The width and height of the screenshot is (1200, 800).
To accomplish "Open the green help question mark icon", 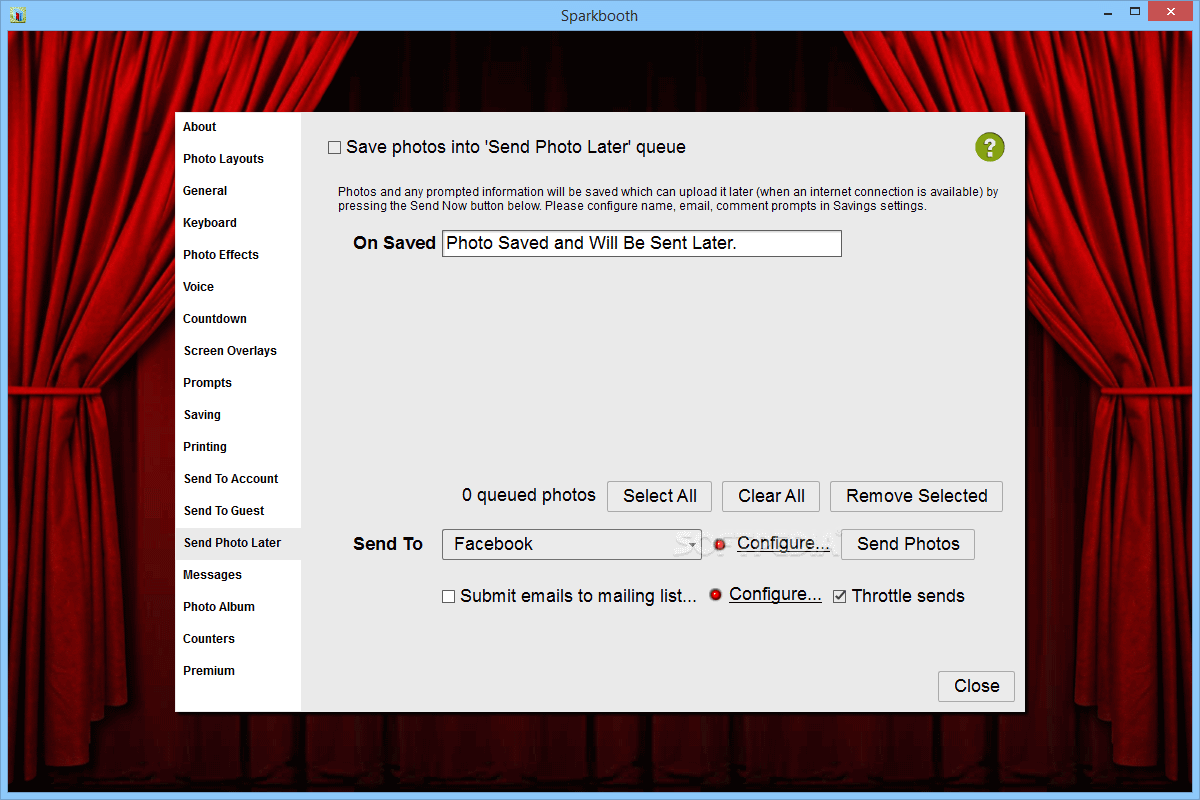I will 989,147.
